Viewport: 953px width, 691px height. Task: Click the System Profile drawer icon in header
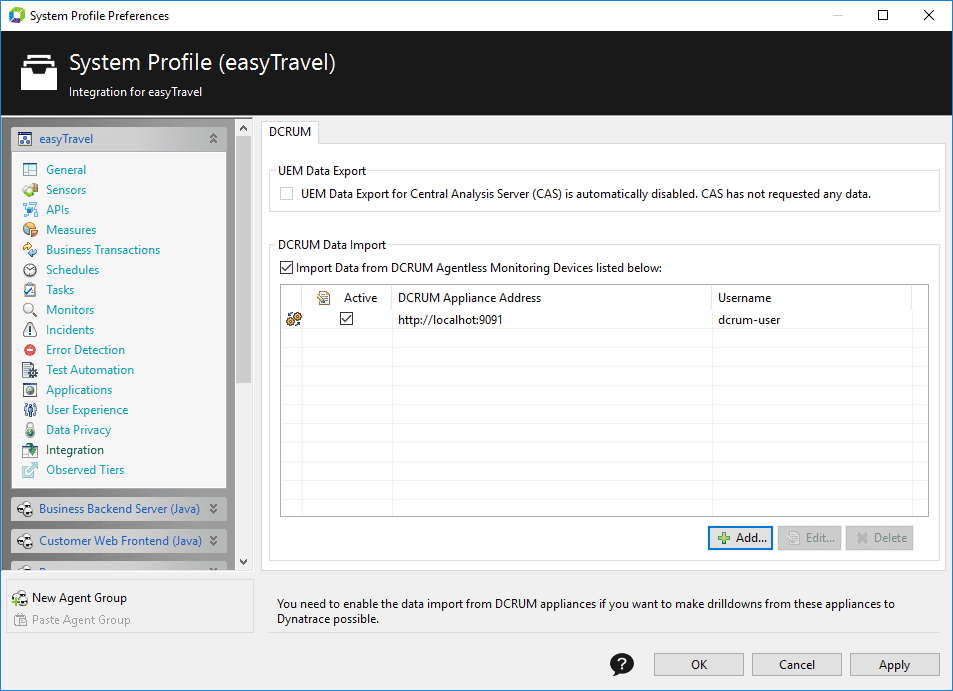pyautogui.click(x=39, y=72)
